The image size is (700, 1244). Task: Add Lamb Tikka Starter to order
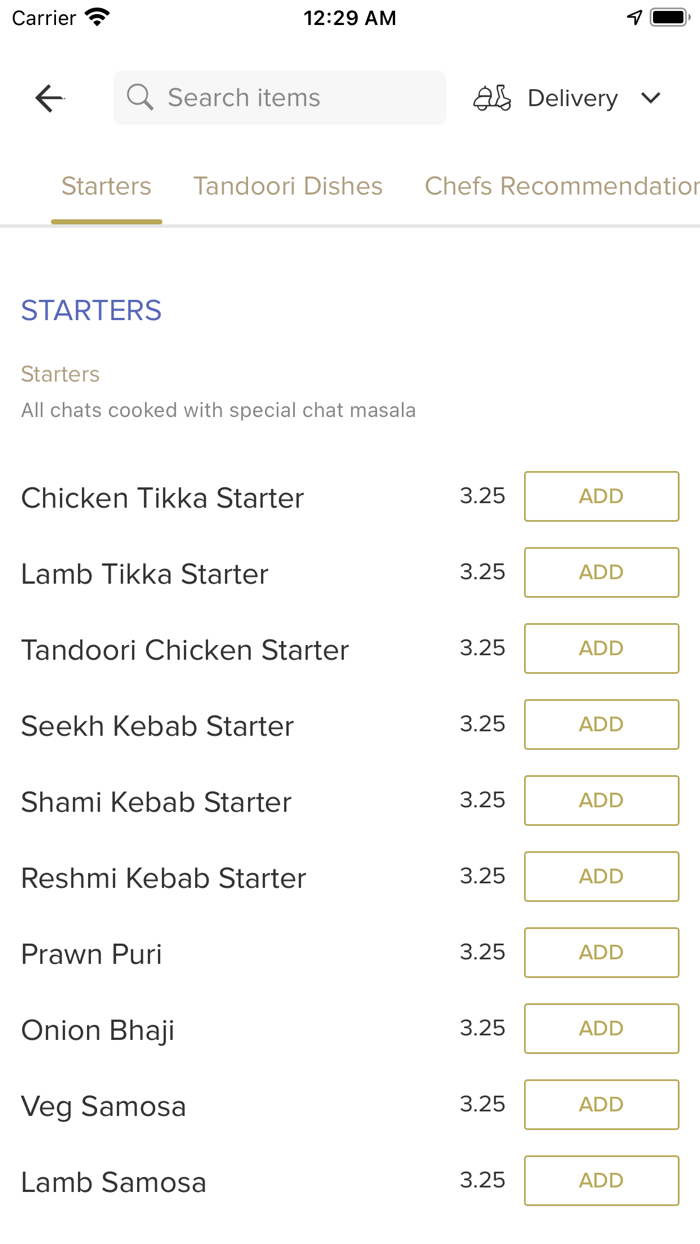(x=601, y=573)
